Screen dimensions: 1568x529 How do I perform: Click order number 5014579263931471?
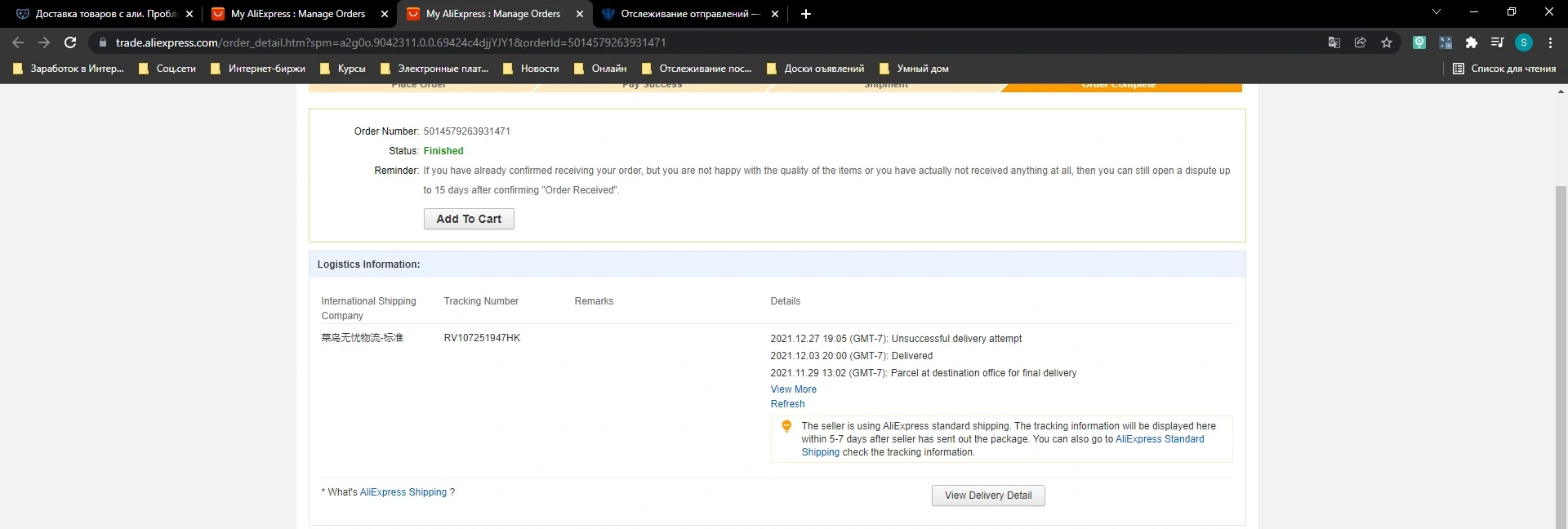(x=466, y=131)
